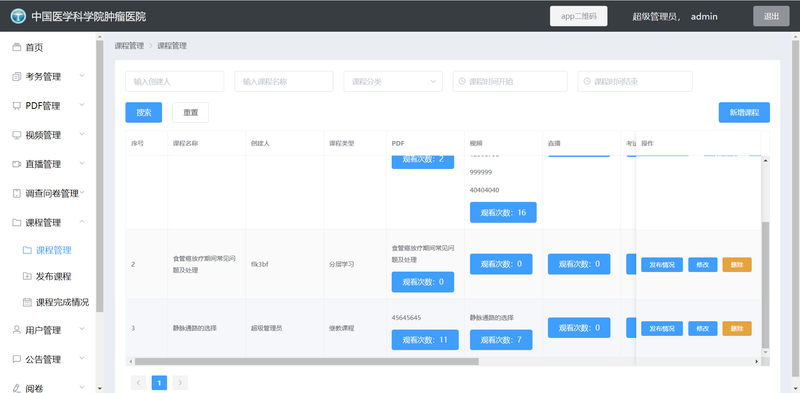Image resolution: width=800 pixels, height=393 pixels.
Task: Expand the PDF管理 menu chevron
Action: point(82,105)
